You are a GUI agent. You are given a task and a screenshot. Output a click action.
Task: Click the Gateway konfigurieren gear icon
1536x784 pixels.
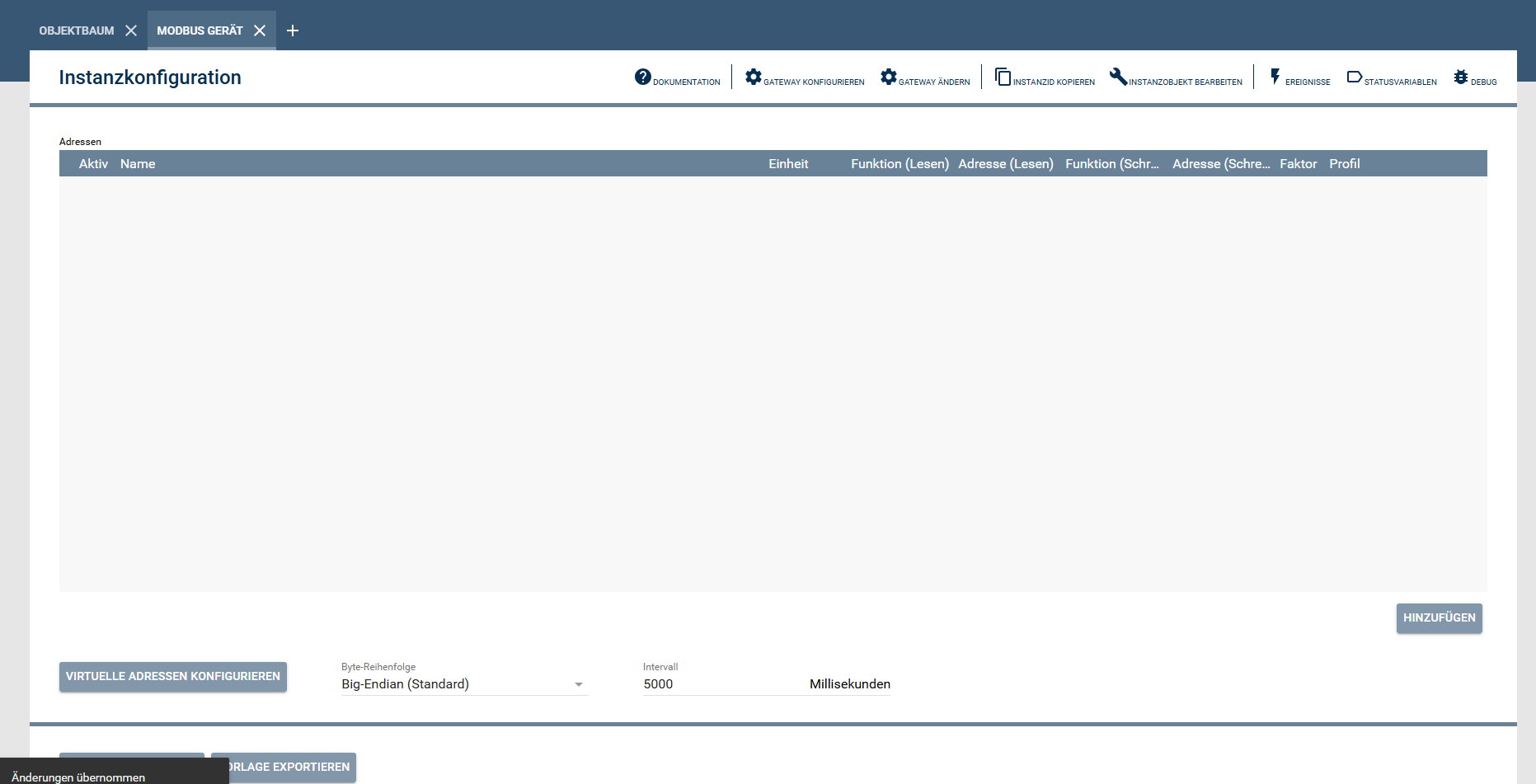point(753,77)
